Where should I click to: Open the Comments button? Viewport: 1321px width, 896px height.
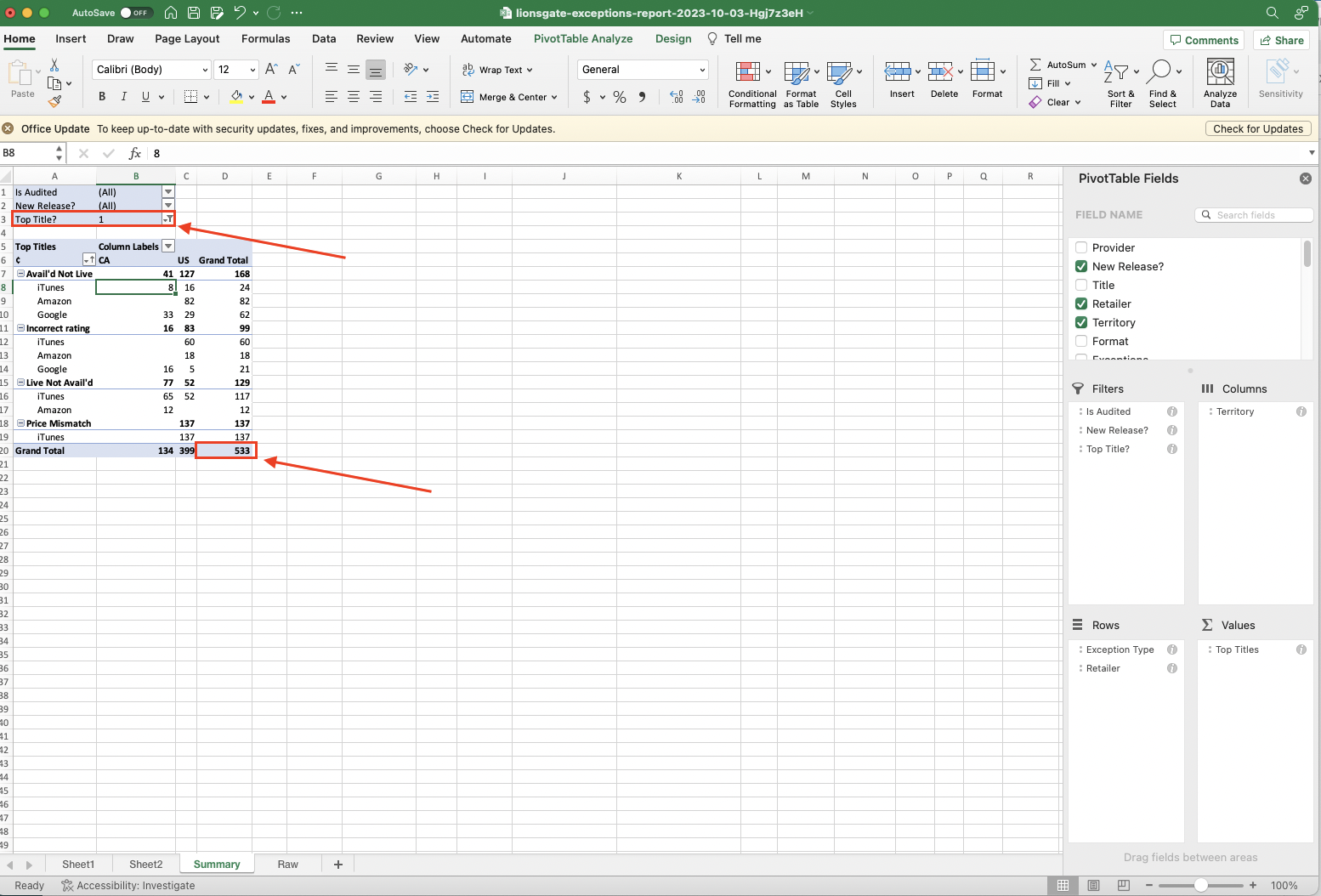click(x=1204, y=40)
